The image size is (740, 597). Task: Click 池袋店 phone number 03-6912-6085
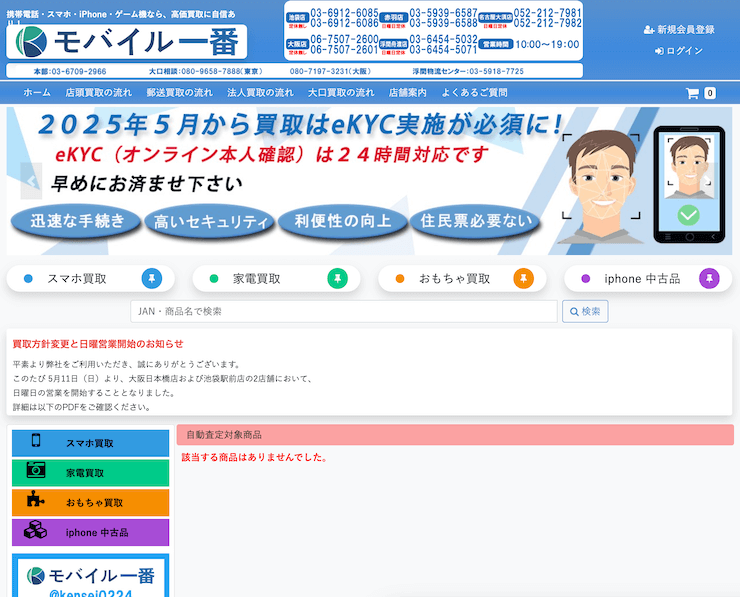point(345,13)
